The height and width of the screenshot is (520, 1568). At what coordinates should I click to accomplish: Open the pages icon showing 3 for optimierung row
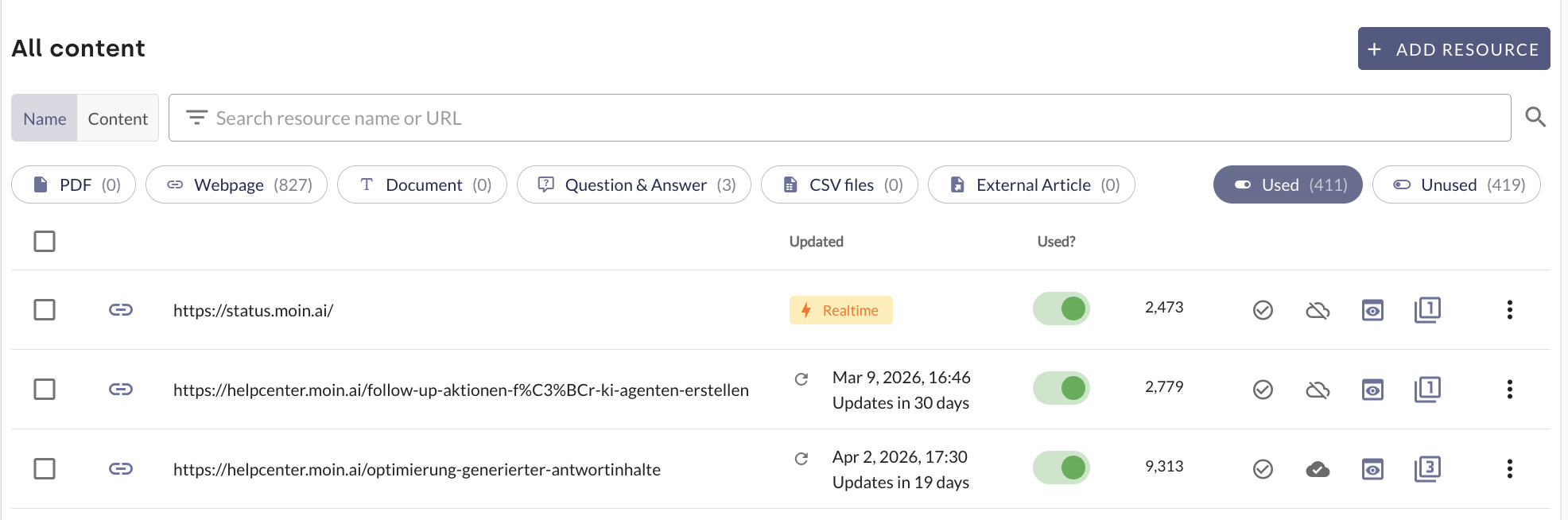pos(1427,468)
